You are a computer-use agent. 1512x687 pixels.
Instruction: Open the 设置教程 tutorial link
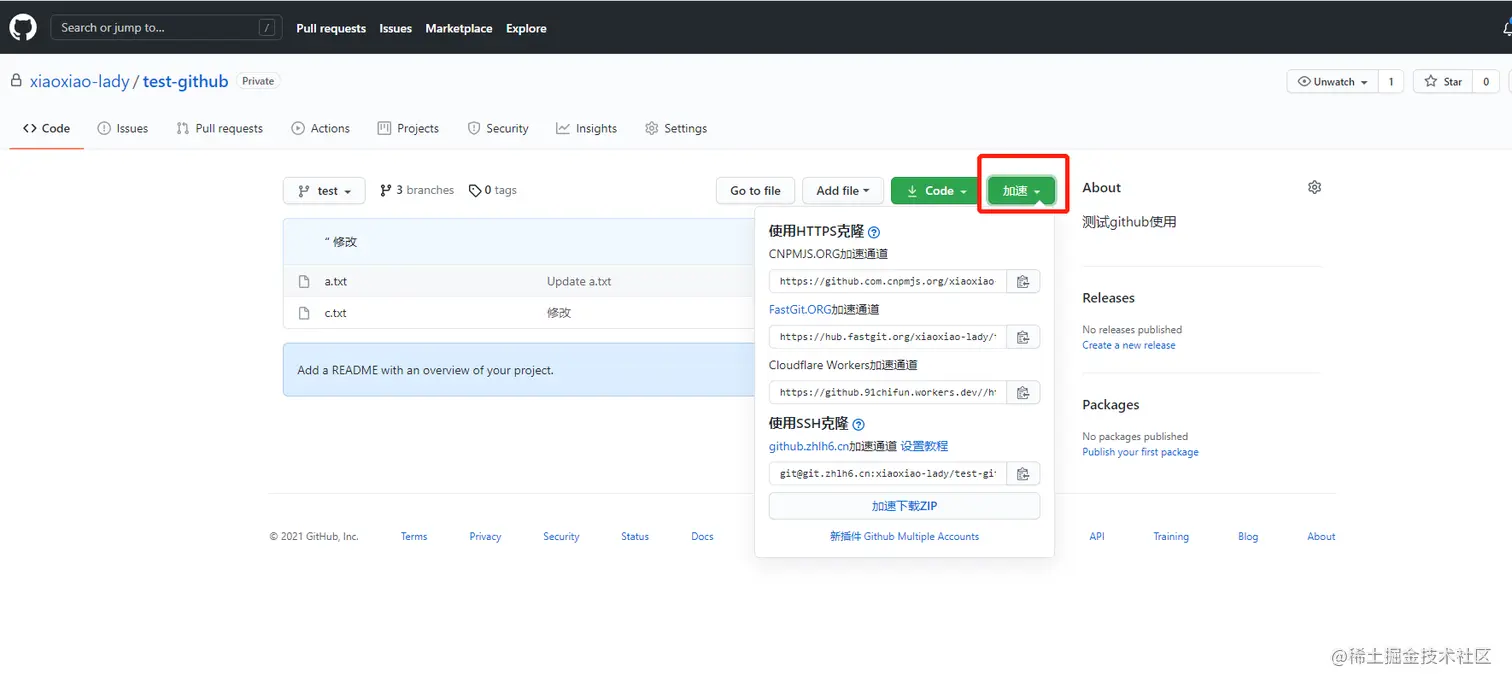click(x=924, y=446)
